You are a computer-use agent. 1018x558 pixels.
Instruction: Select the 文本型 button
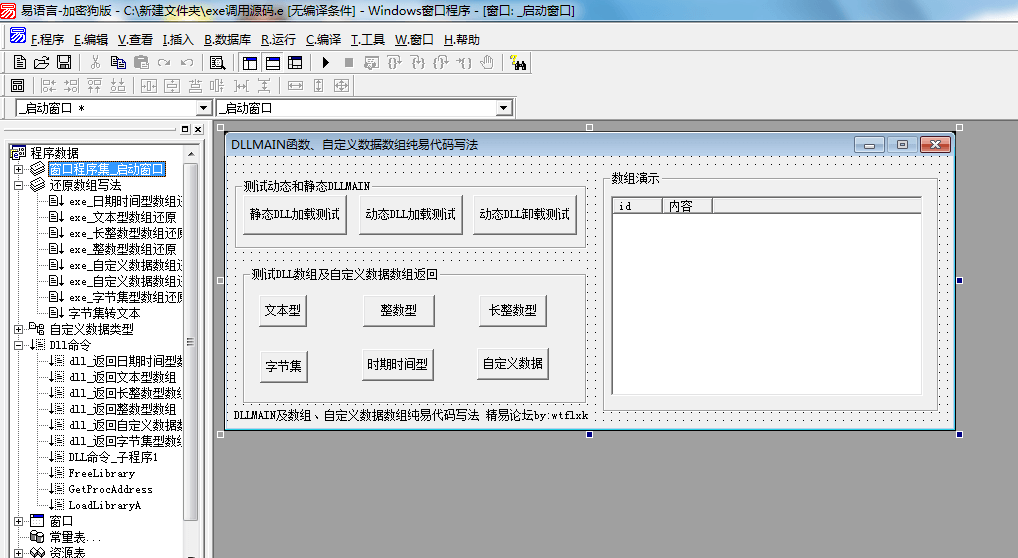tap(282, 311)
